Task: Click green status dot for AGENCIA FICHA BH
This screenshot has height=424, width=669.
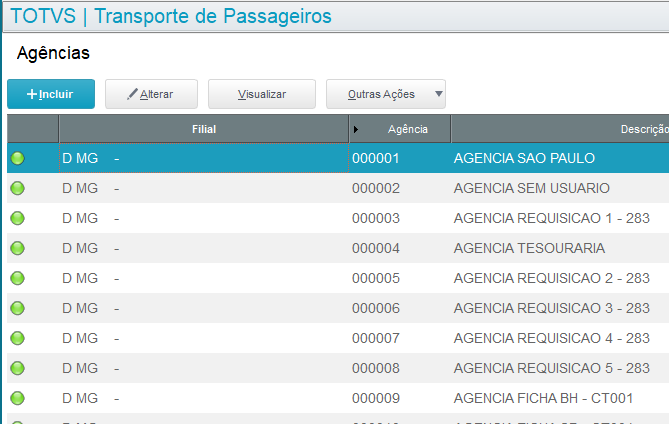Action: (x=17, y=398)
